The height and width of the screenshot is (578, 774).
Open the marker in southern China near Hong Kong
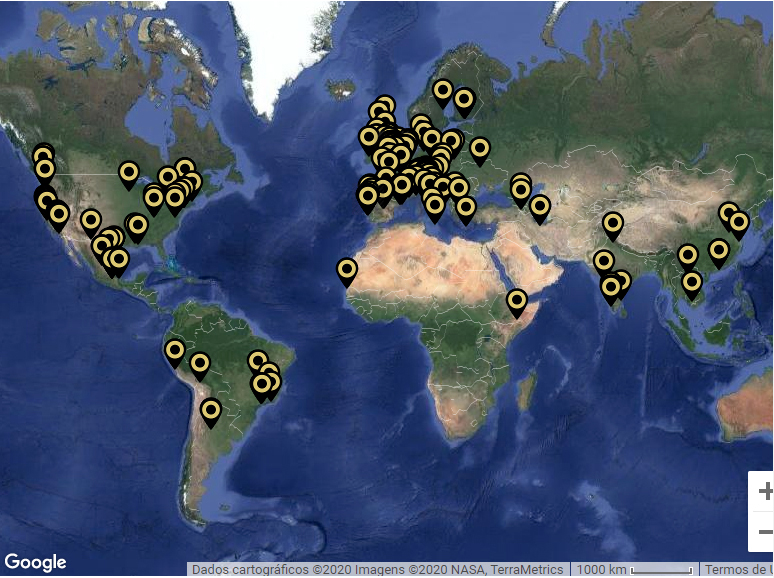tap(719, 253)
